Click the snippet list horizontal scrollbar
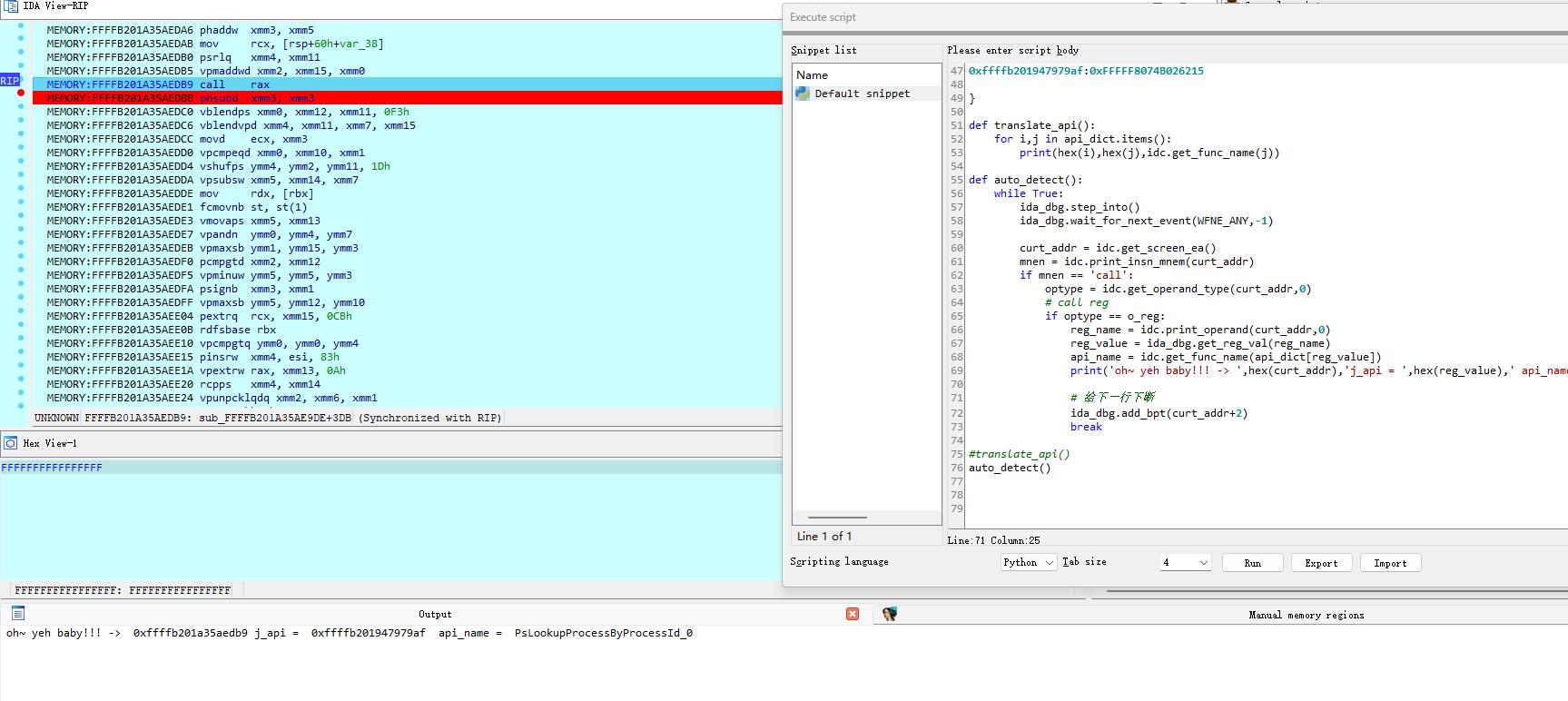 [837, 518]
